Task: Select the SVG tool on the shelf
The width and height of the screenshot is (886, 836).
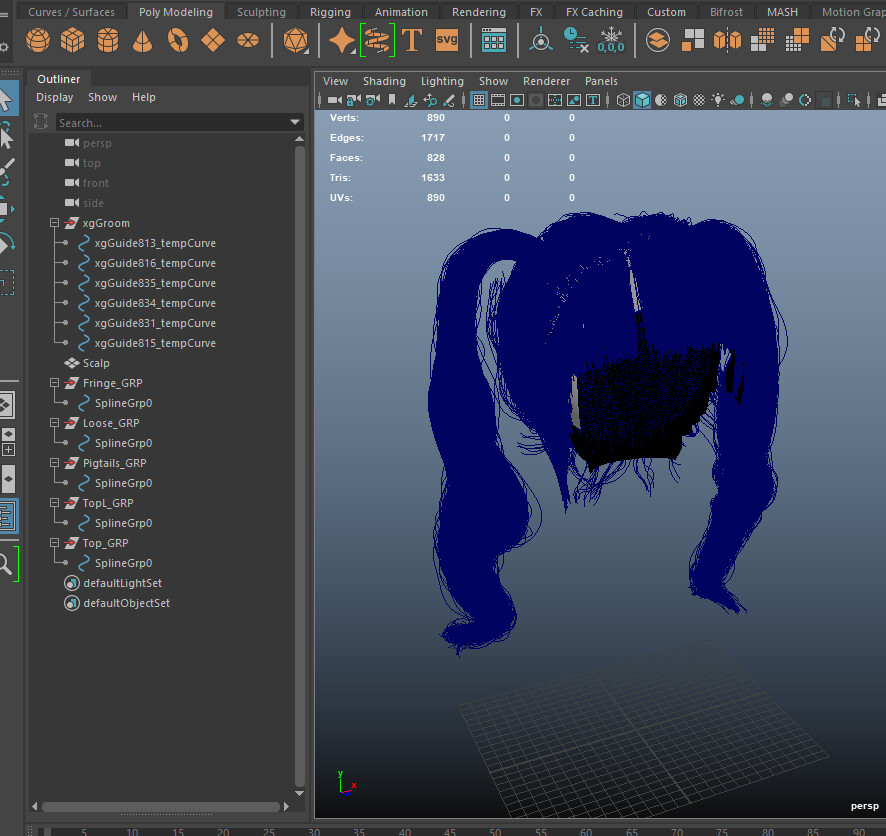Action: [446, 40]
